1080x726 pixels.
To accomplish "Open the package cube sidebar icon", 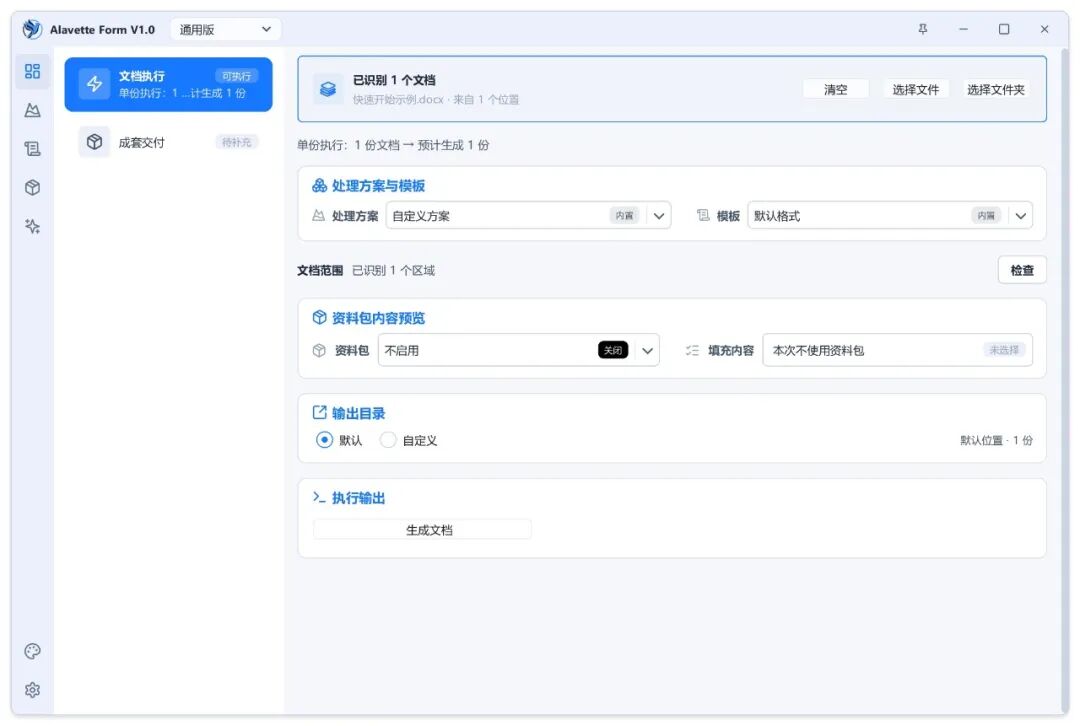I will (x=32, y=187).
